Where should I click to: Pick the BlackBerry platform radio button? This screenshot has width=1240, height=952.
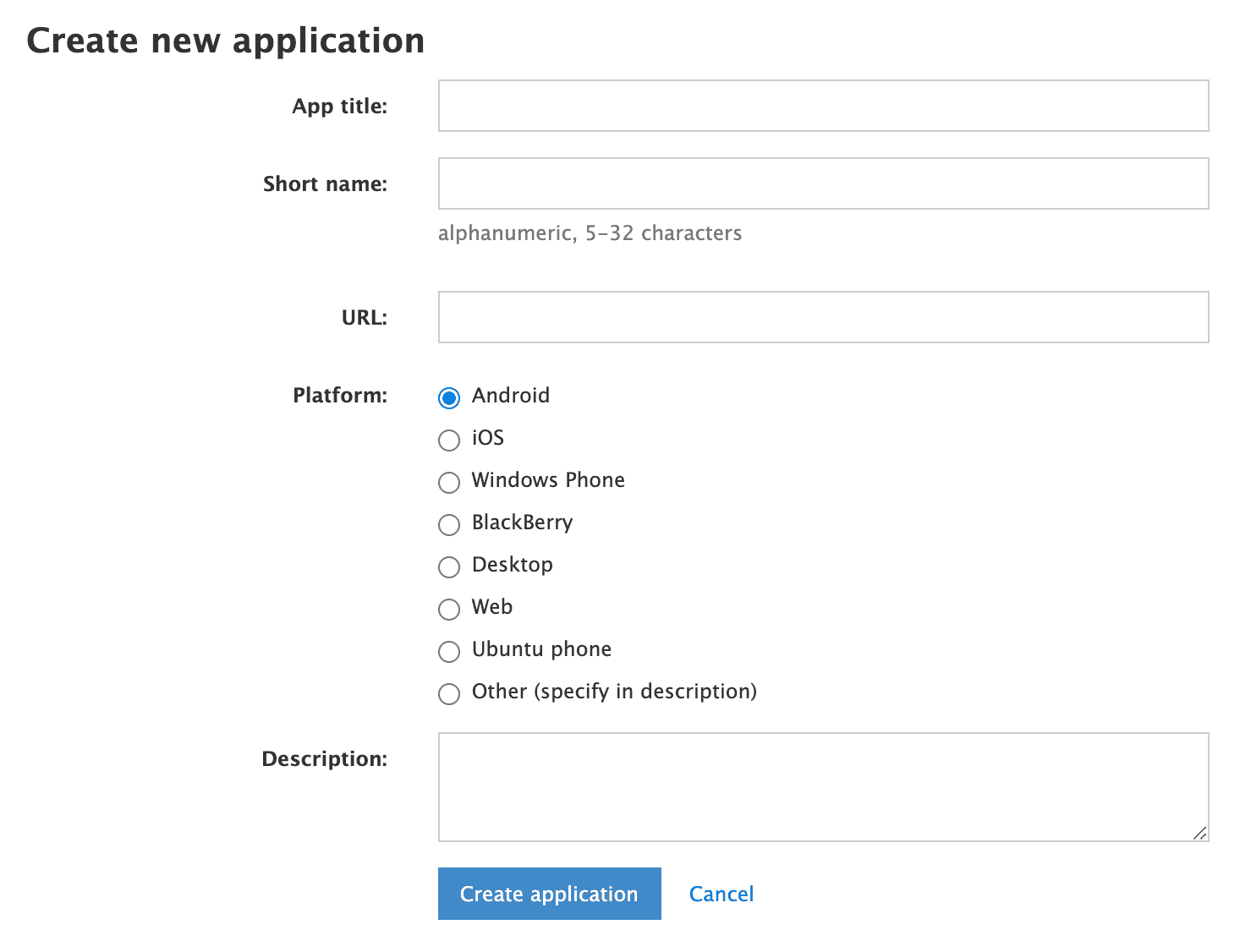449,524
